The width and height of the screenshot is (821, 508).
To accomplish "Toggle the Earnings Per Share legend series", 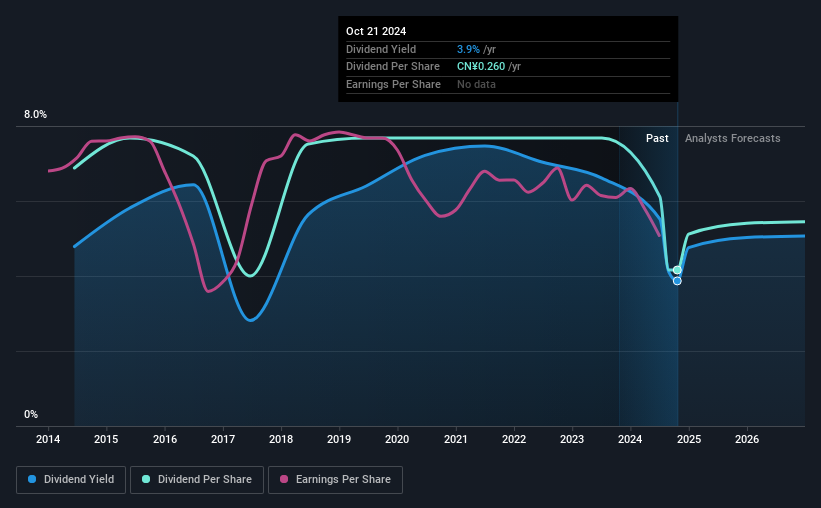I will 335,480.
